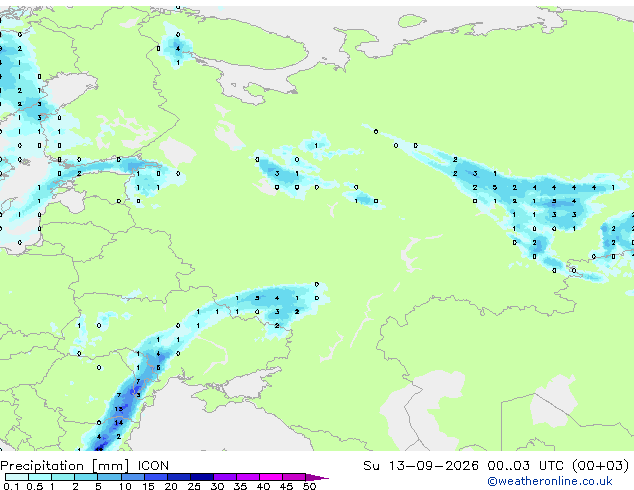Click the 15–20 mm royal blue swatch
This screenshot has height=490, width=634.
tap(156, 477)
